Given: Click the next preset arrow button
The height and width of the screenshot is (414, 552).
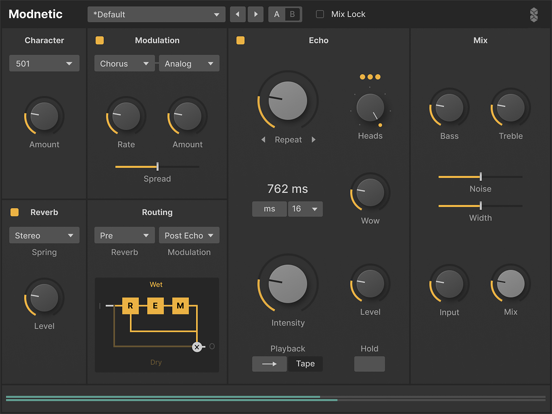Looking at the screenshot, I should 256,14.
